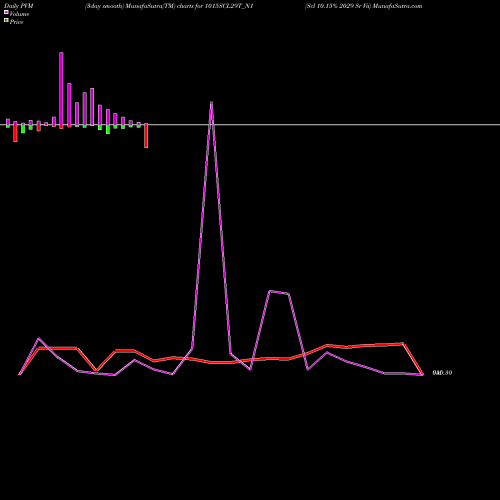Click the 'Volume' legend label

[19, 14]
